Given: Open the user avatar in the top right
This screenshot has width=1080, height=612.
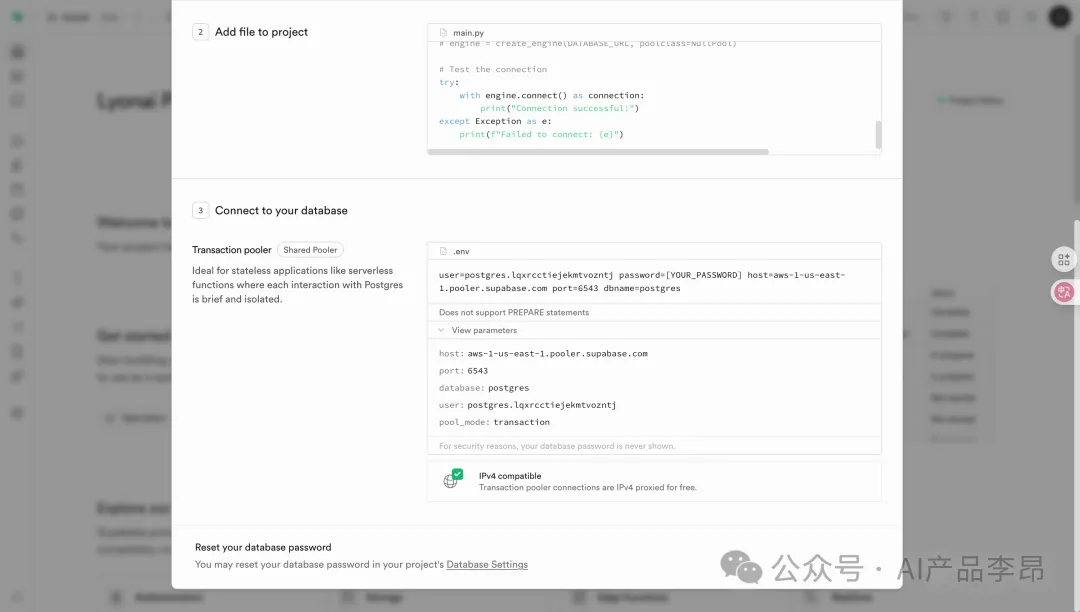Looking at the screenshot, I should pyautogui.click(x=1059, y=17).
